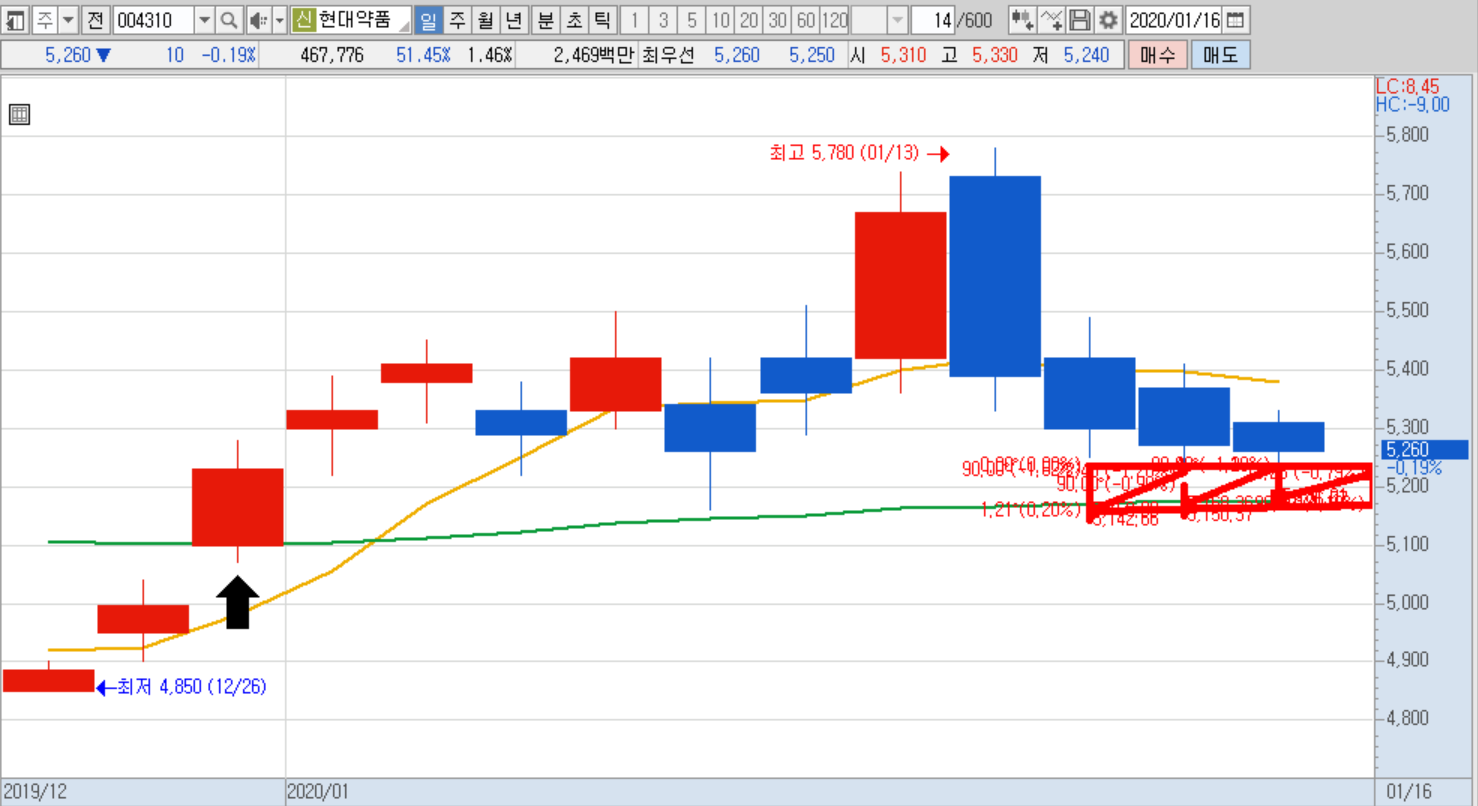
Task: Click the trading value 2,469백만
Action: (x=594, y=55)
